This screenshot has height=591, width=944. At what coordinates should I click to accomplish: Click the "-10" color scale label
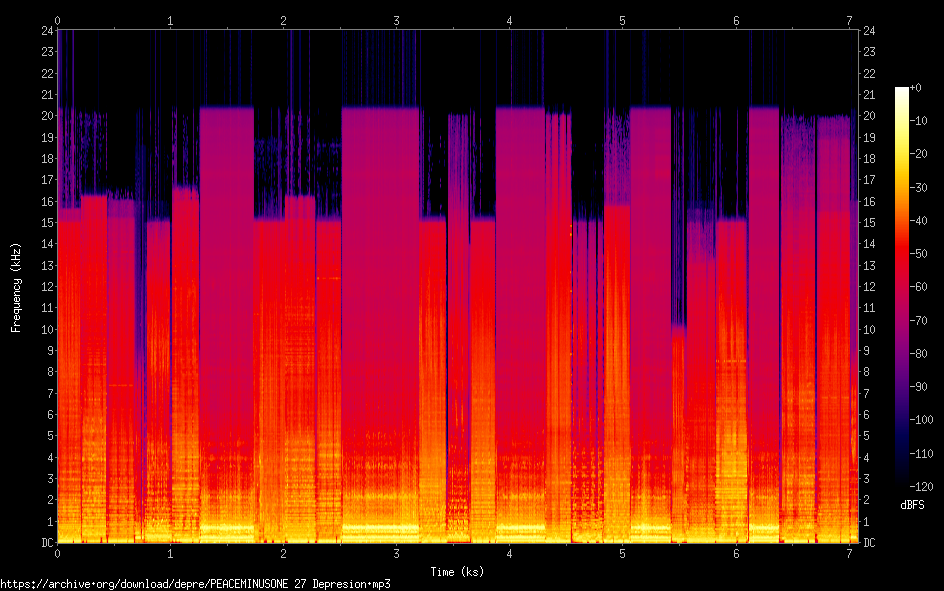coord(918,121)
